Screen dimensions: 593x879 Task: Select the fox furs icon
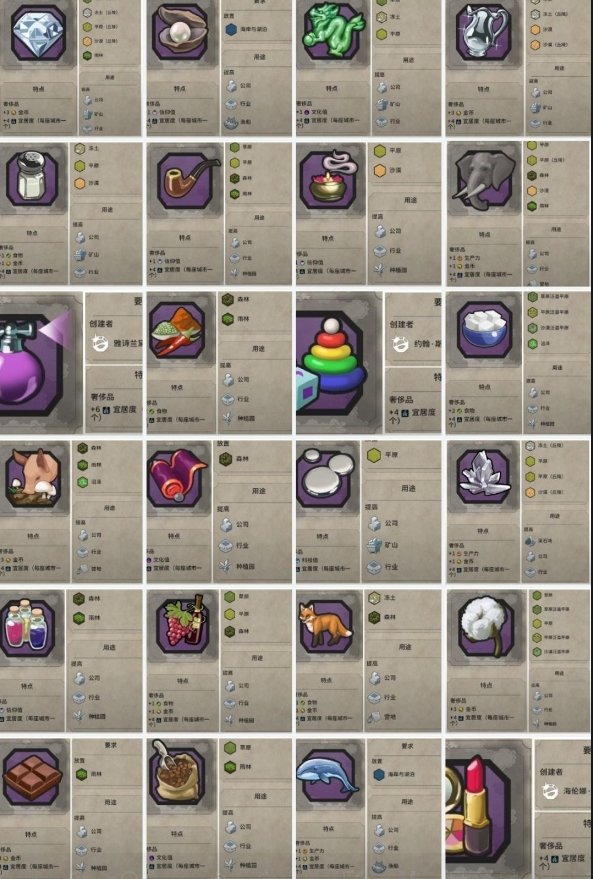(x=326, y=626)
